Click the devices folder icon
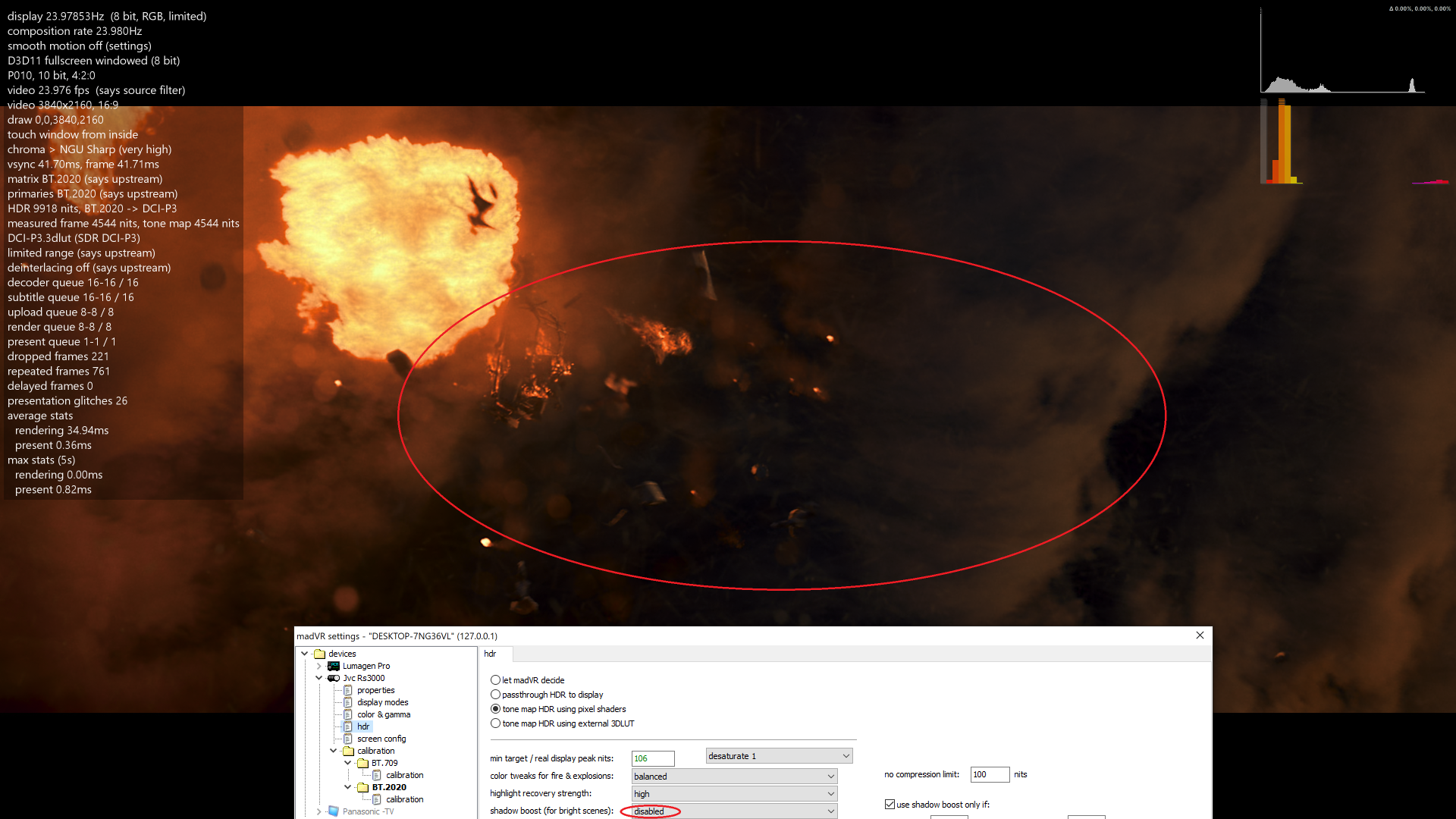The image size is (1456, 819). pos(319,654)
